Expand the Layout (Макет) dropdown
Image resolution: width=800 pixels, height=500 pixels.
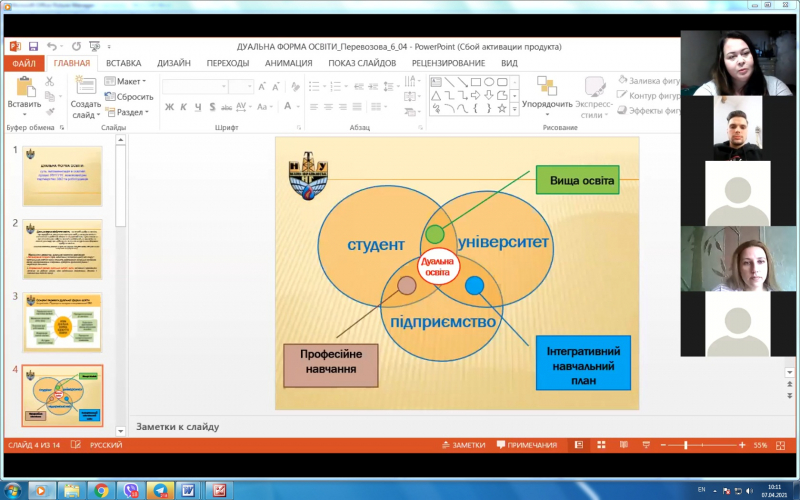point(130,81)
